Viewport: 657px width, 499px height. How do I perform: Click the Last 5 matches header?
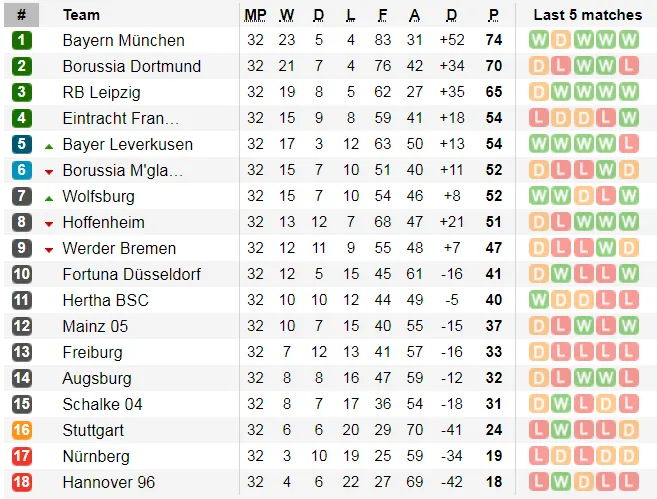point(587,15)
